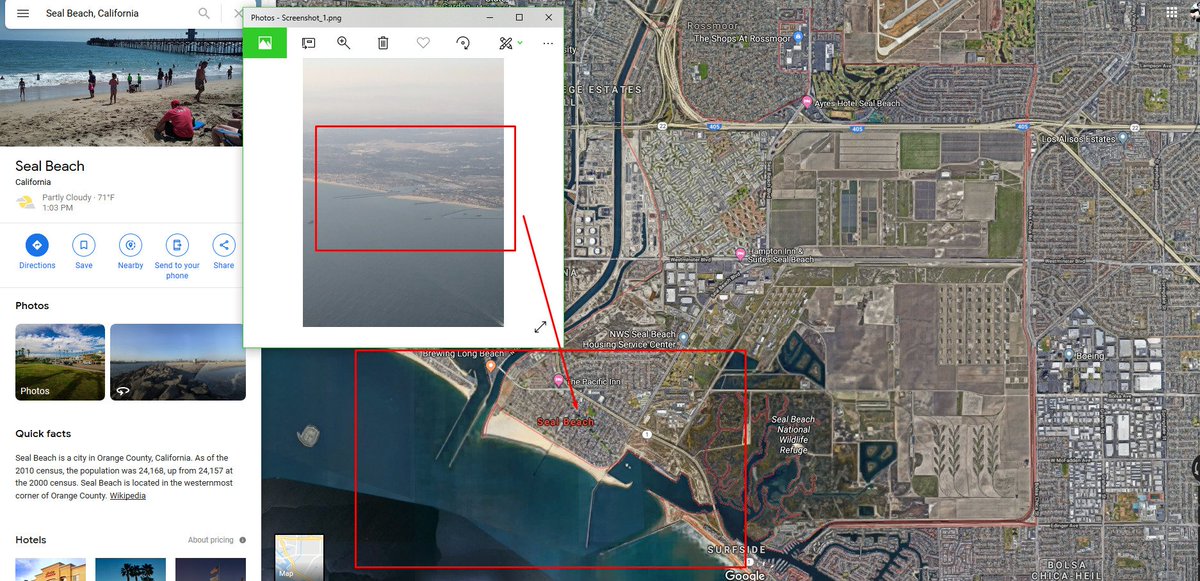The image size is (1200, 581).
Task: Close the Photos window
Action: pyautogui.click(x=548, y=17)
